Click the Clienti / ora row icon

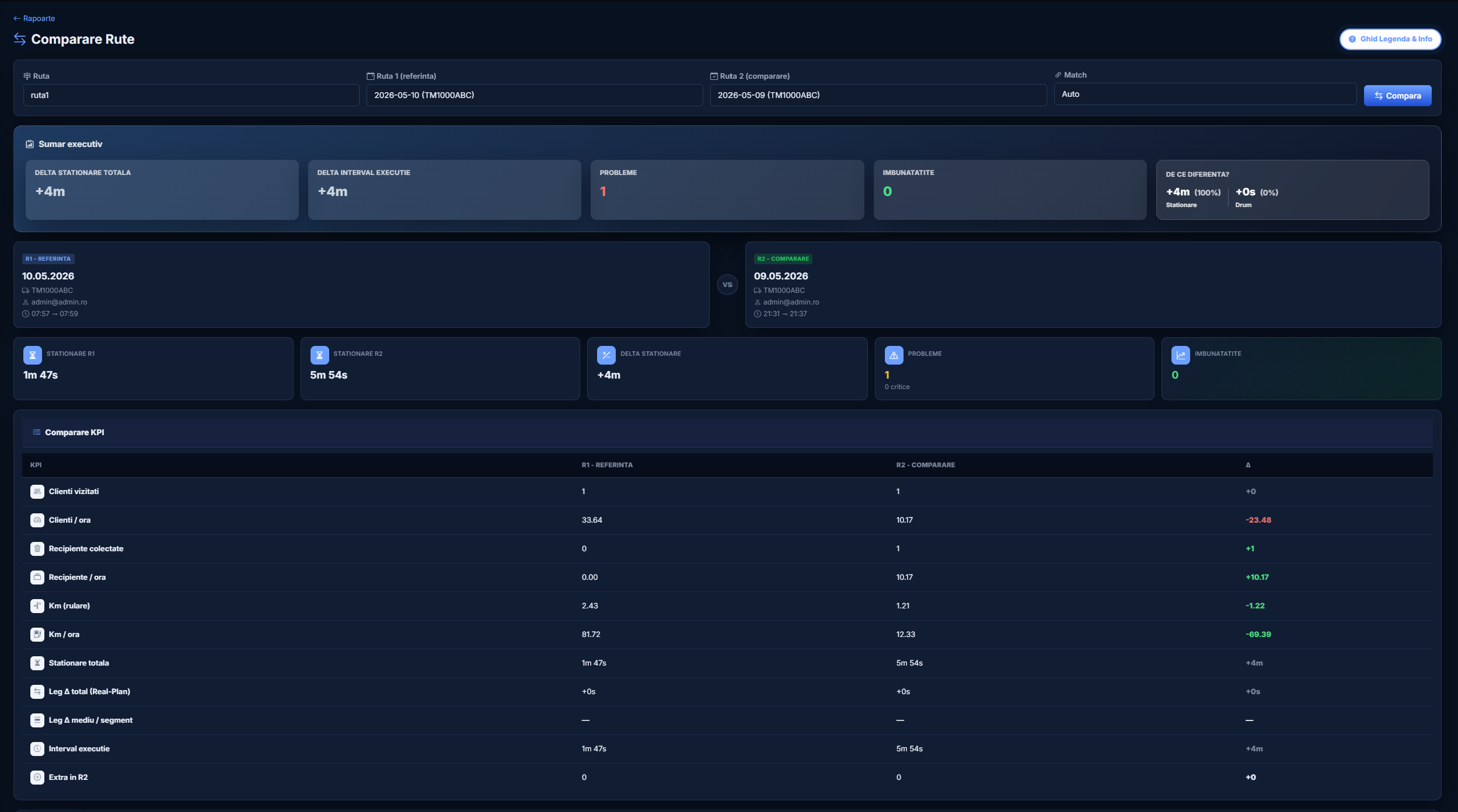click(37, 520)
